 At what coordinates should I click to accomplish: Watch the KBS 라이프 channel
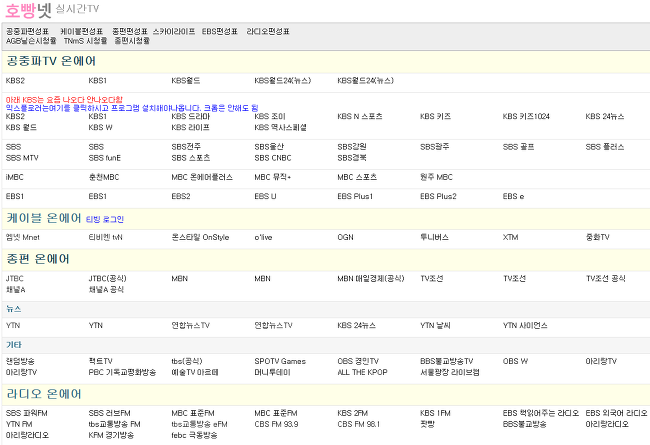point(190,127)
